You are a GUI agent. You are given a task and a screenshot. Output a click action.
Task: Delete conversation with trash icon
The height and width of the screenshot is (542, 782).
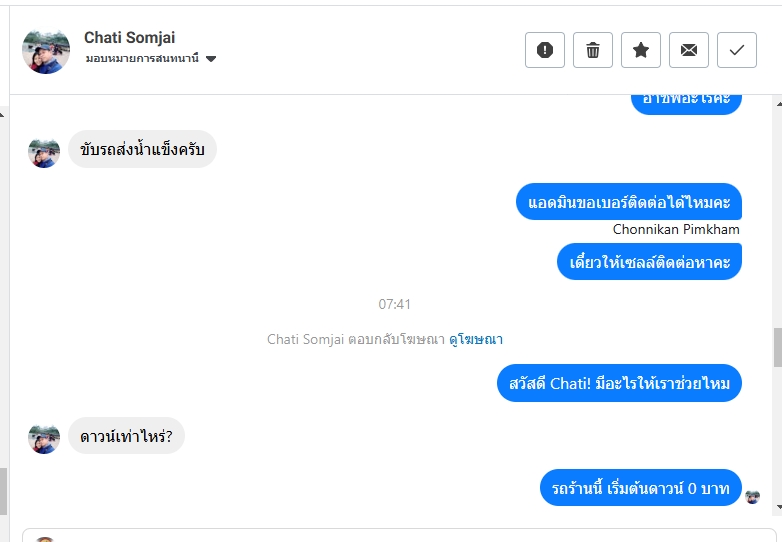593,50
